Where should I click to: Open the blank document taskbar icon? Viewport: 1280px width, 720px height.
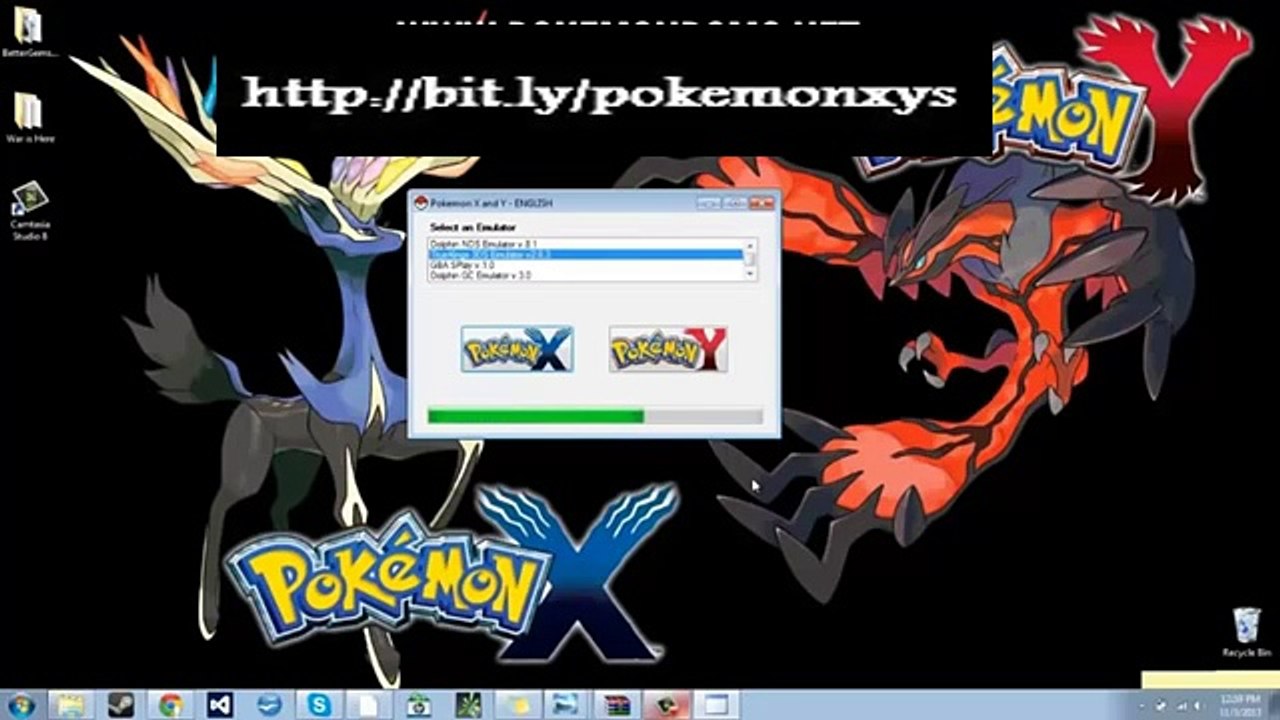coord(368,704)
